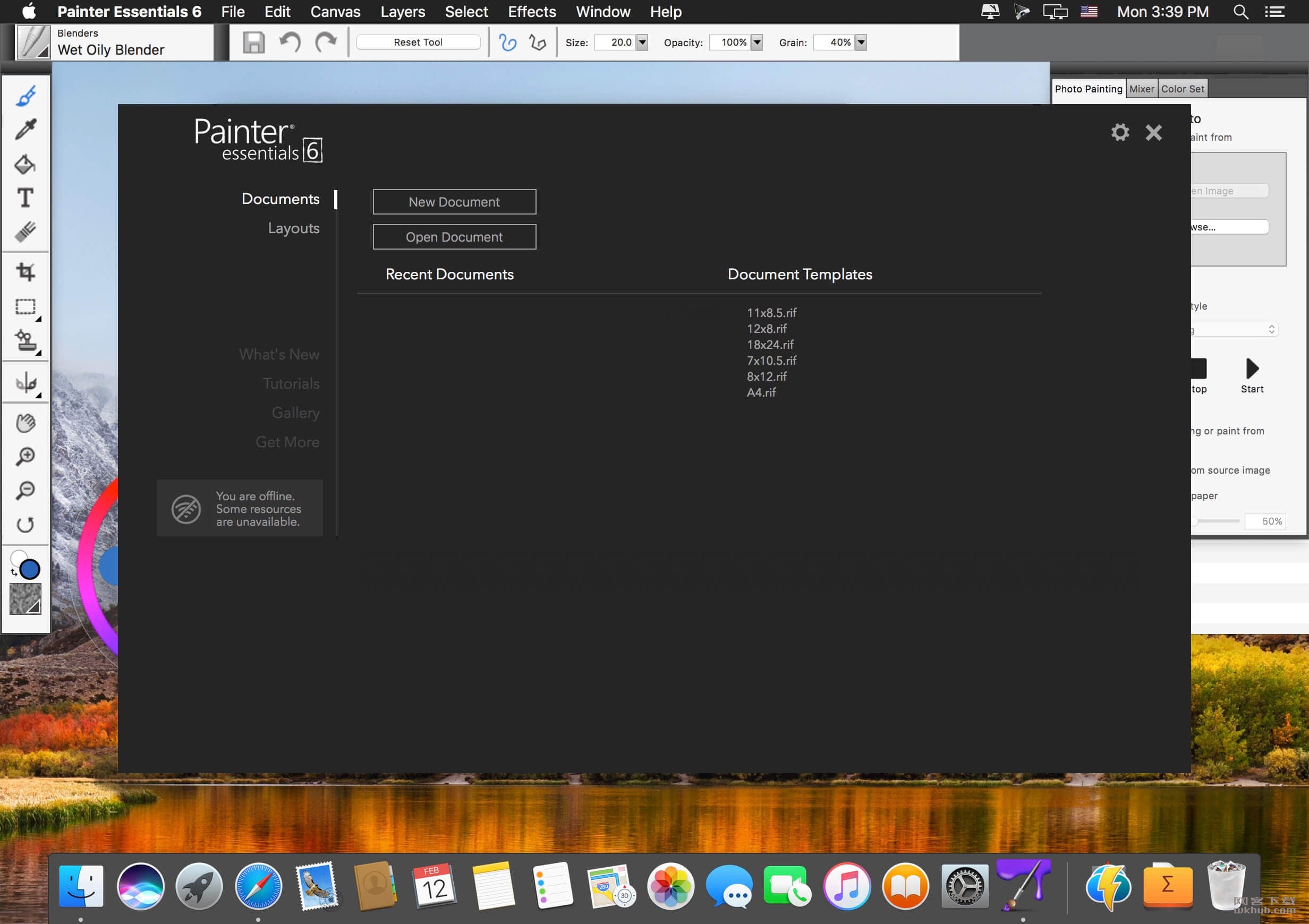The height and width of the screenshot is (924, 1309).
Task: Open Finder from the dock
Action: 81,886
